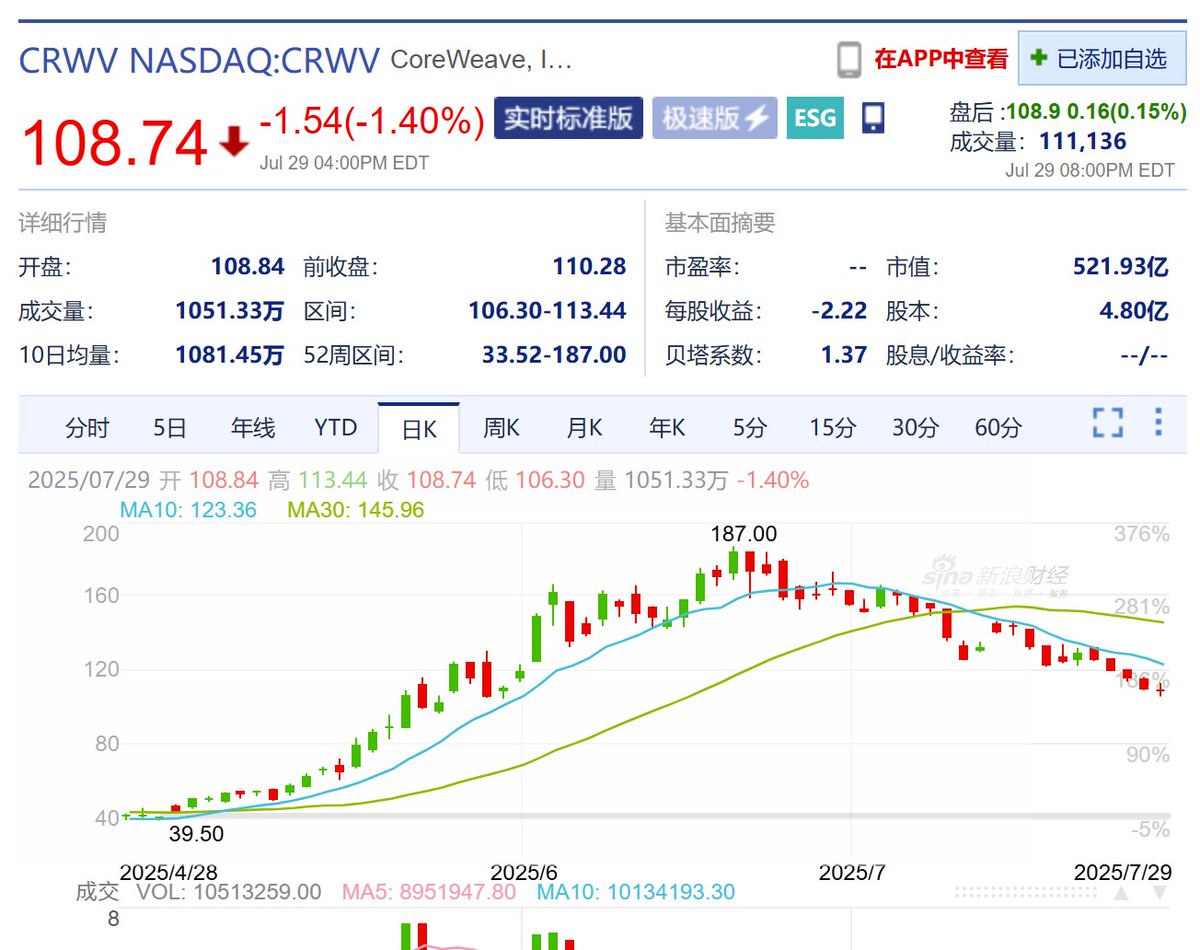Click the red down arrow beside 108.74
The width and height of the screenshot is (1200, 950).
[x=234, y=142]
